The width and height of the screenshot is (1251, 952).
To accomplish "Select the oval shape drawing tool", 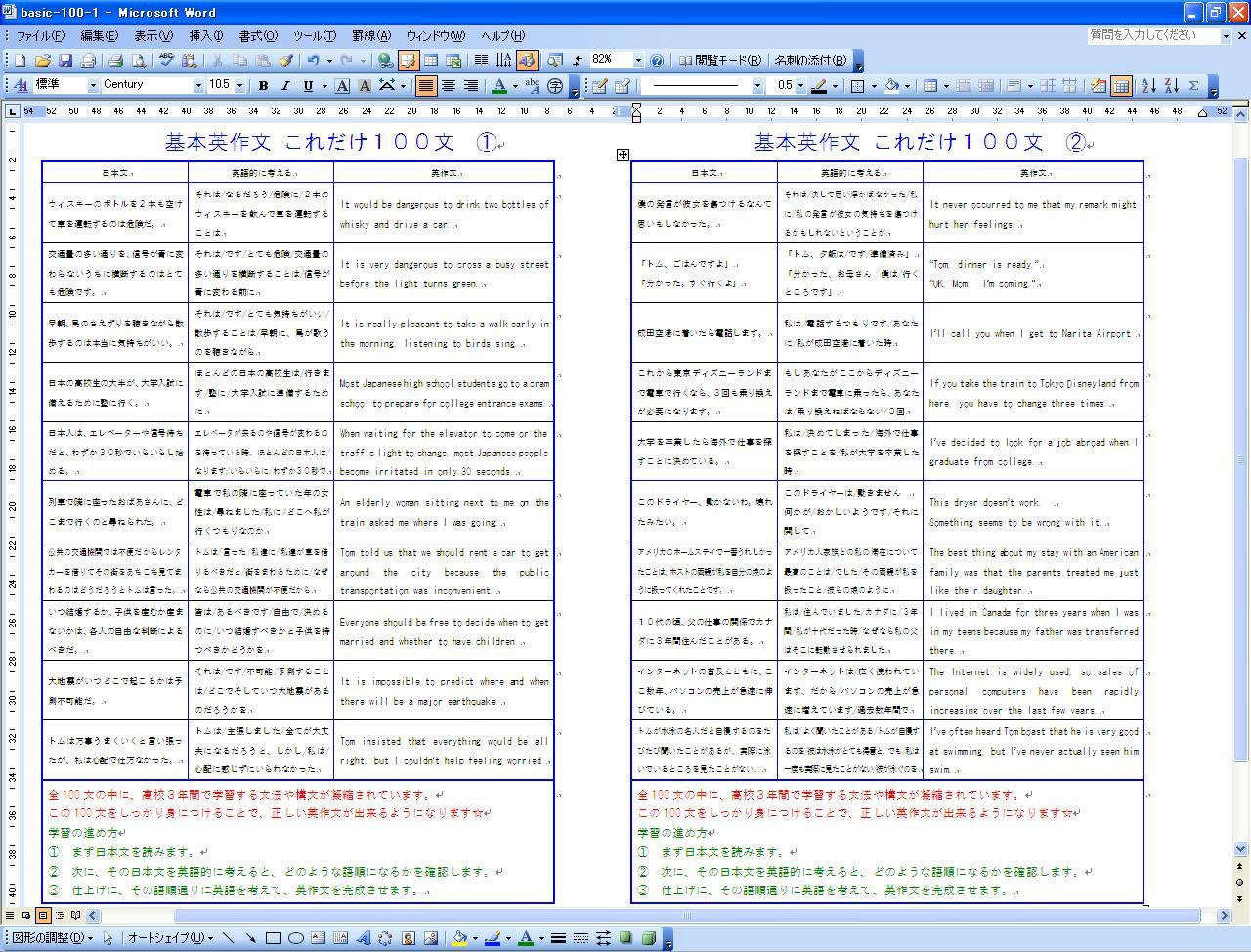I will 297,939.
